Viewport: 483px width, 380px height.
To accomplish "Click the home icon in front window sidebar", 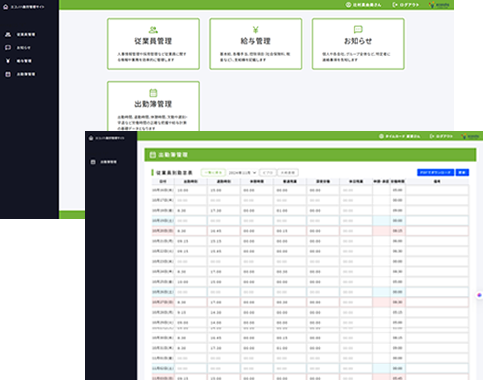I will [91, 138].
